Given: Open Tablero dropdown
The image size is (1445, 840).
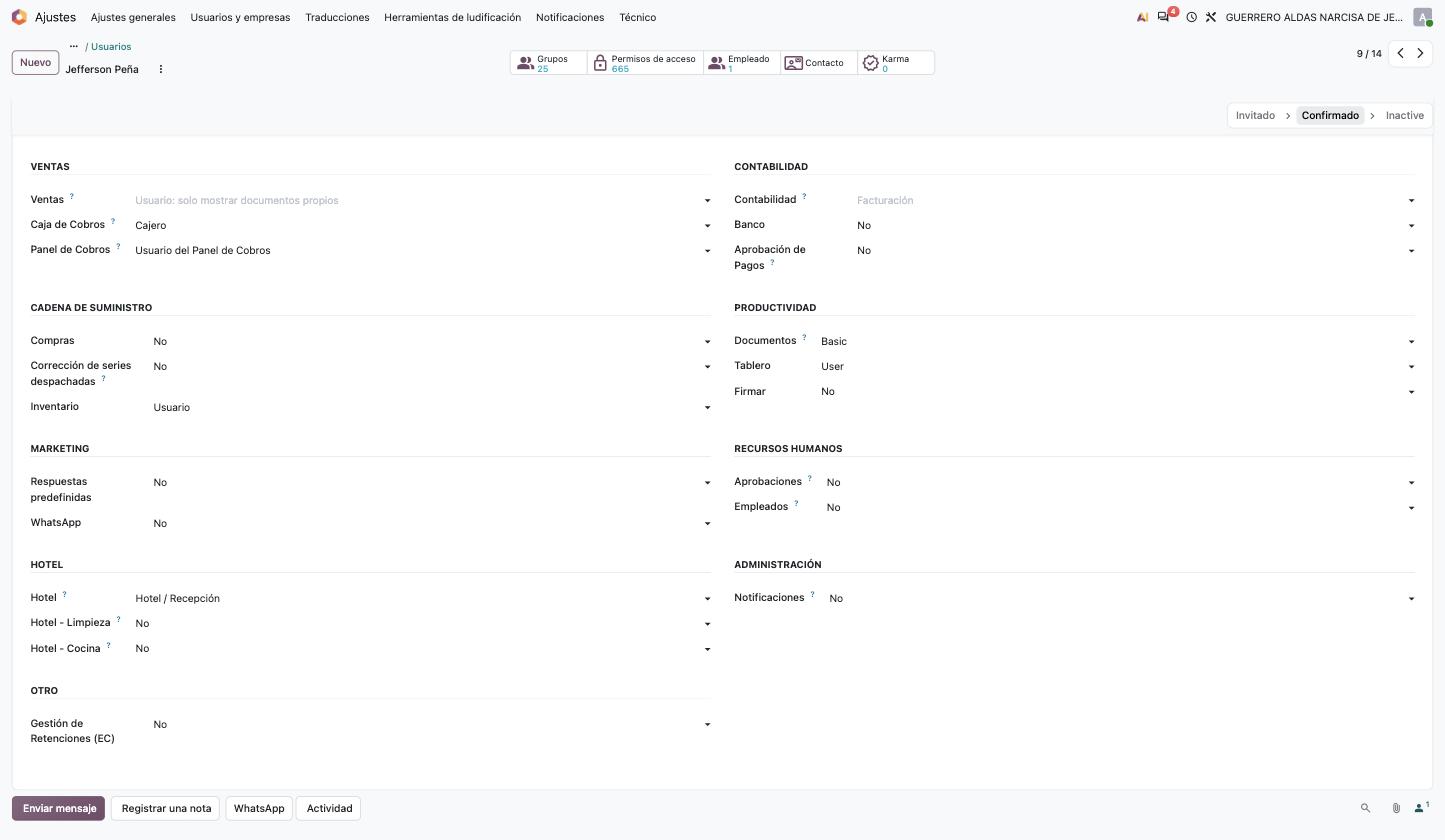Looking at the screenshot, I should pos(1118,366).
